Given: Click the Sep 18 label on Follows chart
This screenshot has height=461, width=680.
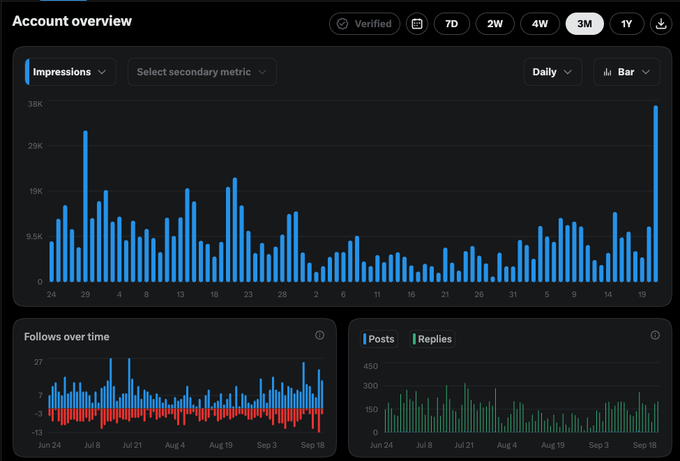Looking at the screenshot, I should click(313, 445).
